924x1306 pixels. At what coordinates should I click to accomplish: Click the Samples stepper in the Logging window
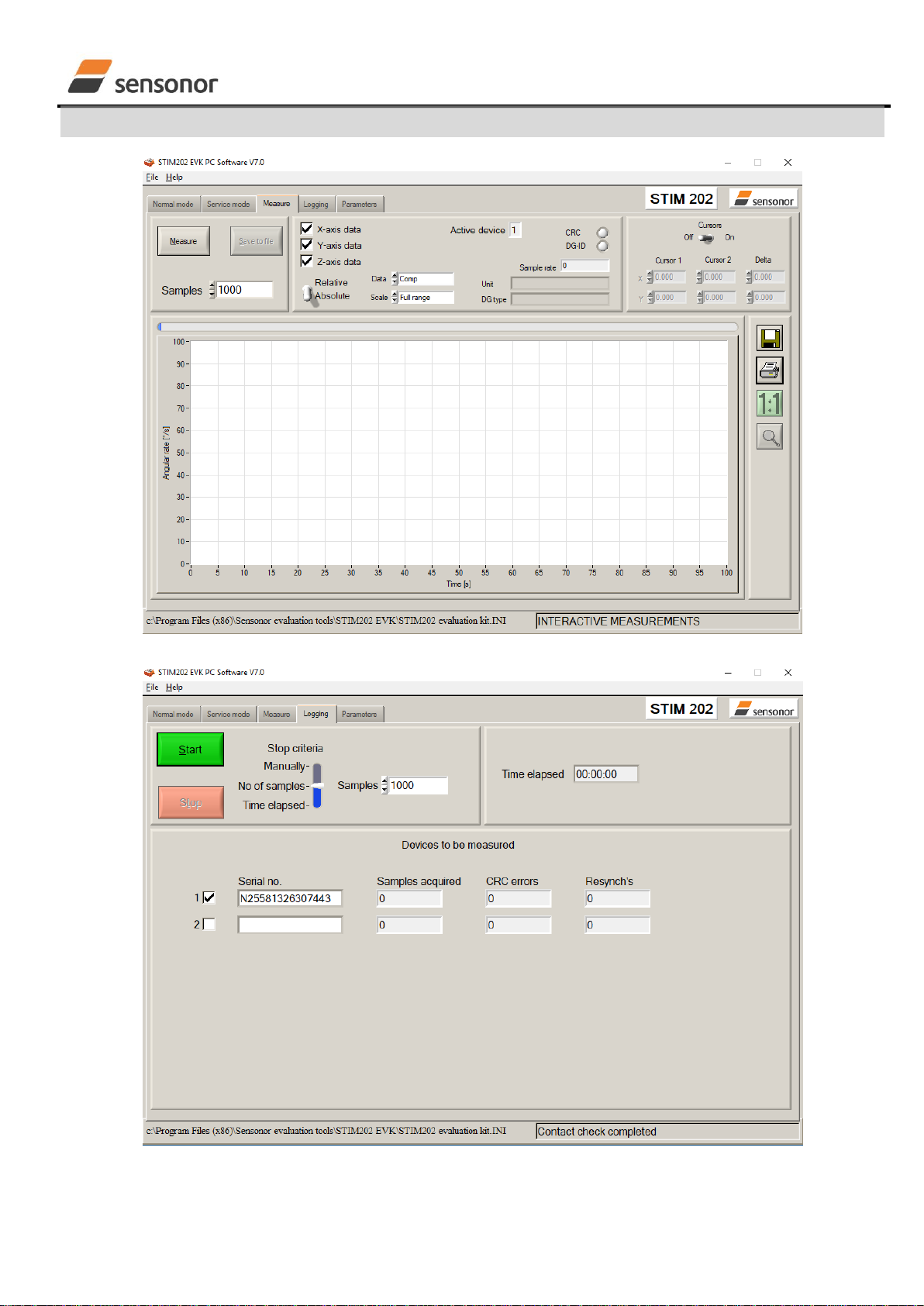point(384,786)
